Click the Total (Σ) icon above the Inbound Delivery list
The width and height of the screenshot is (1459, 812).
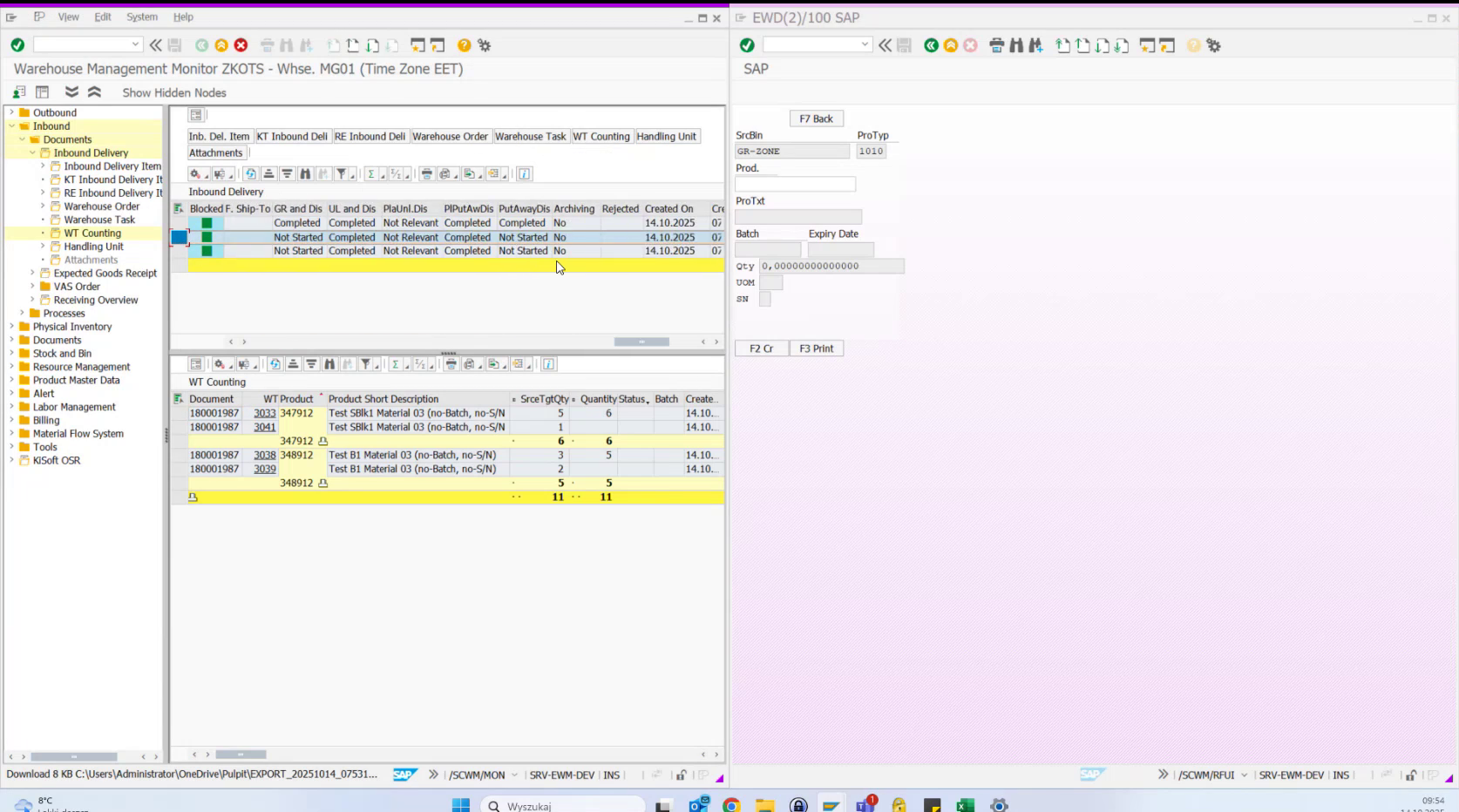371,173
